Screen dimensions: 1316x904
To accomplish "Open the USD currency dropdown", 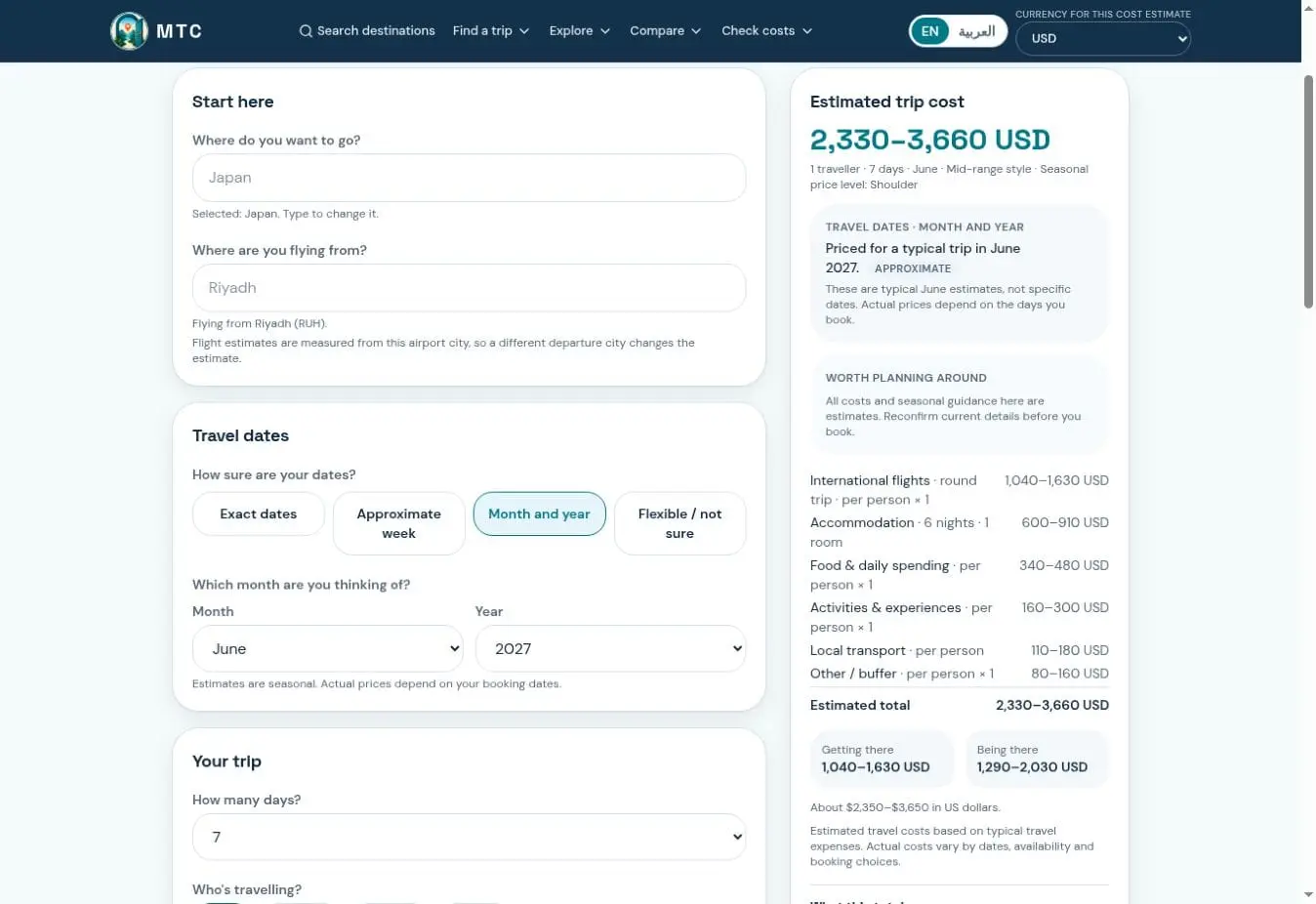I will [1103, 38].
